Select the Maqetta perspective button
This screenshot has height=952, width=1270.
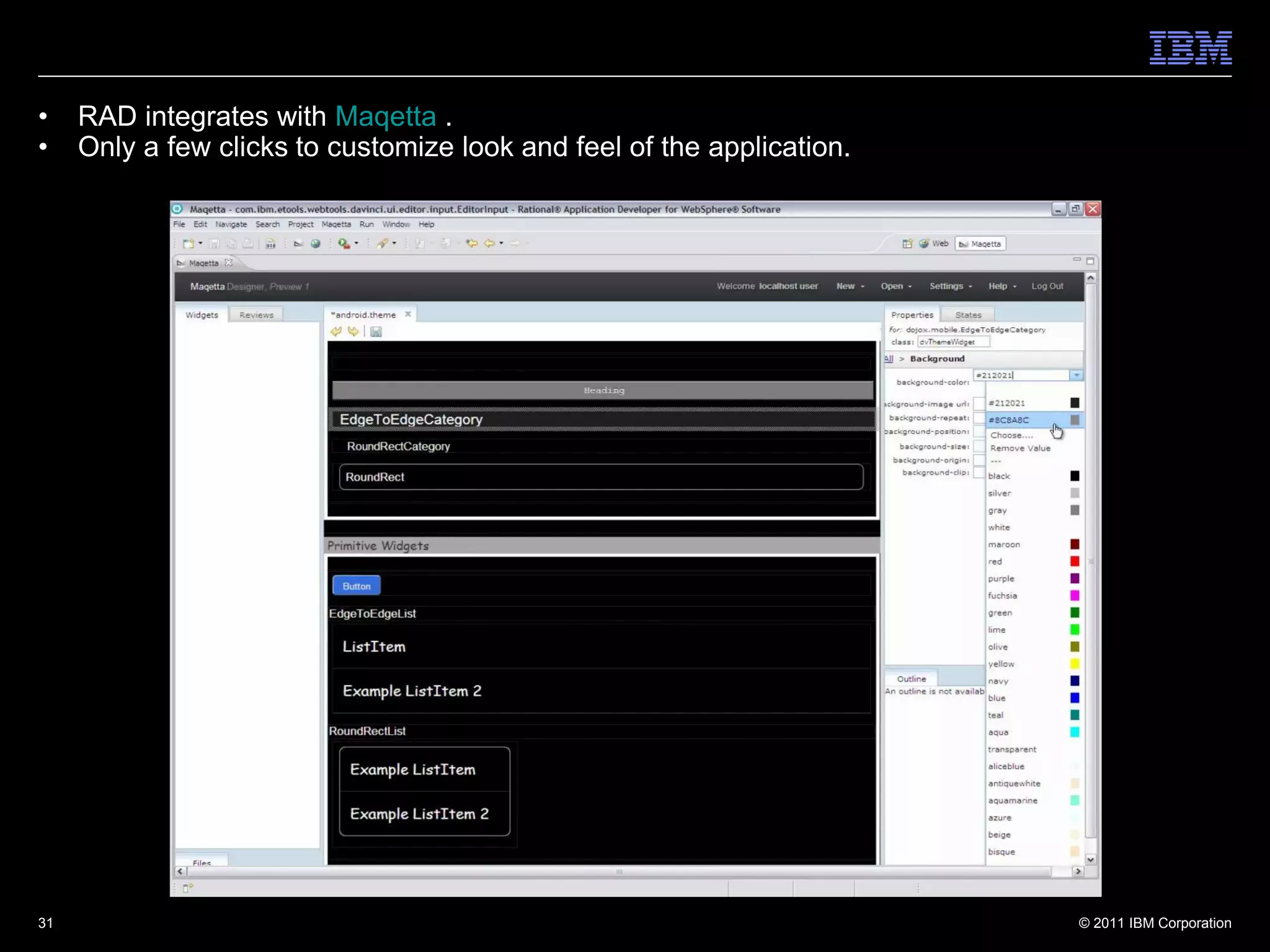coord(980,244)
